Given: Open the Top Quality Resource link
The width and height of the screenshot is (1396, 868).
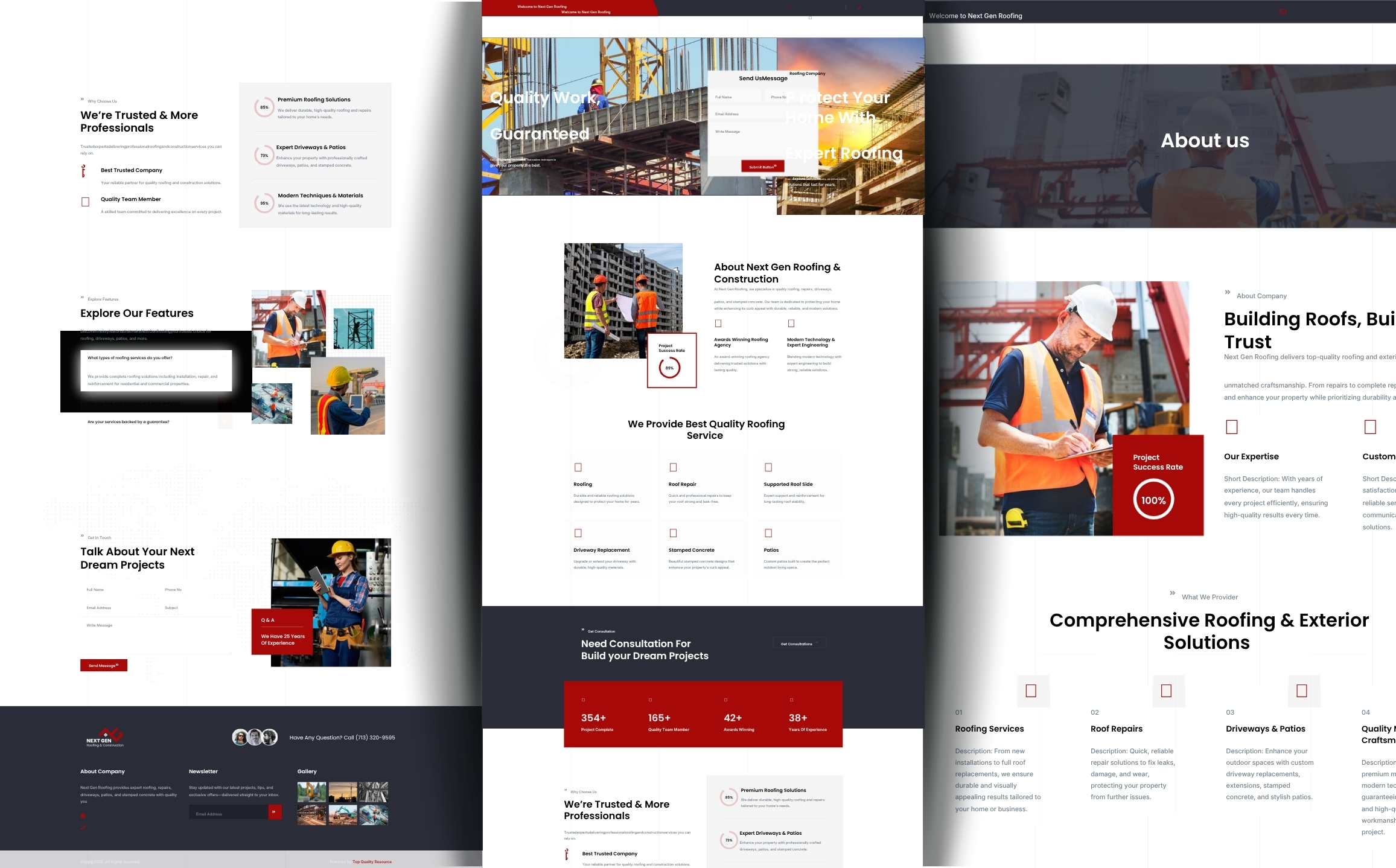Looking at the screenshot, I should coord(372,861).
